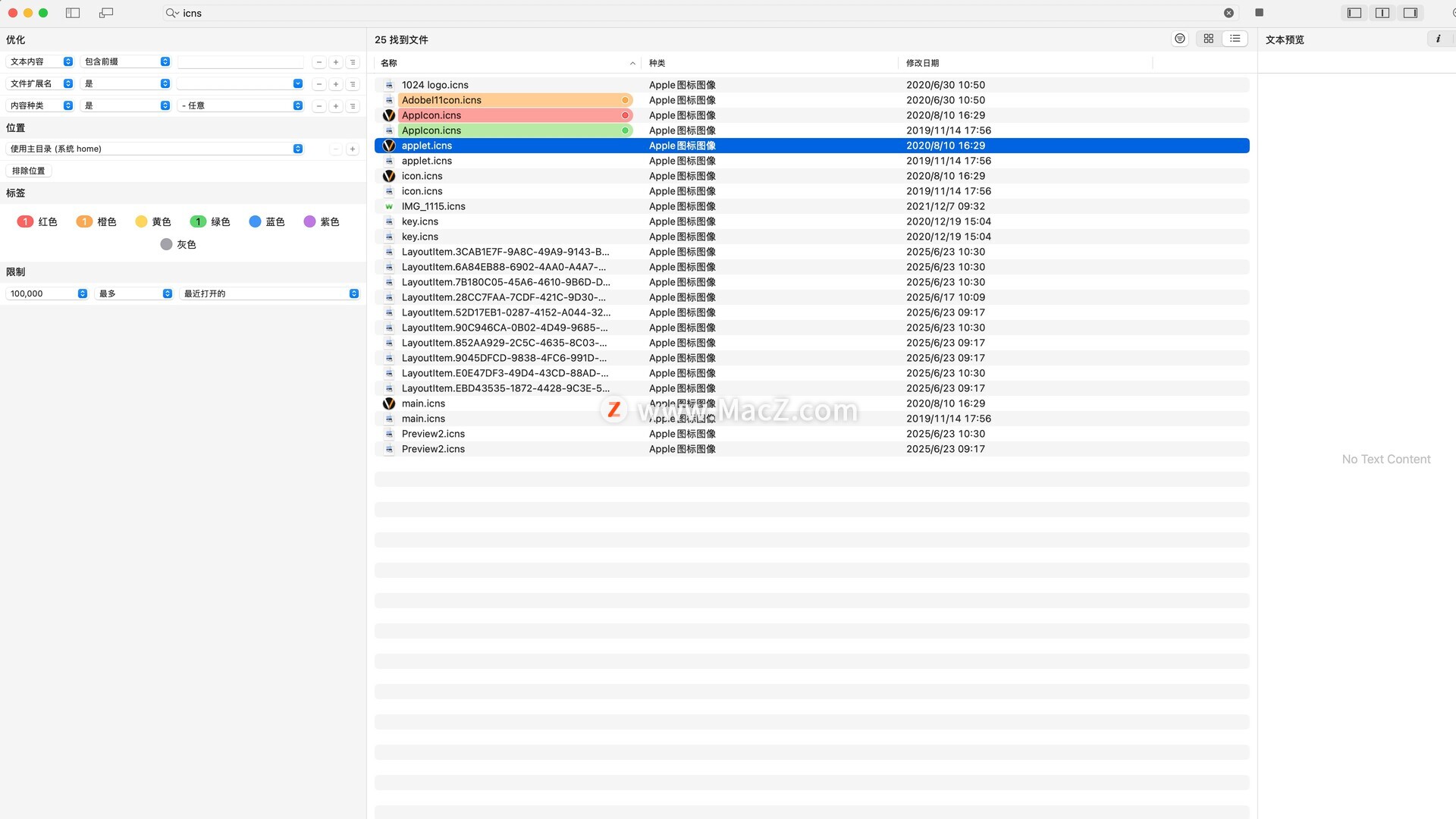This screenshot has height=819, width=1456.
Task: Select the red-tagged AppIcon.icns row
Action: coord(811,115)
